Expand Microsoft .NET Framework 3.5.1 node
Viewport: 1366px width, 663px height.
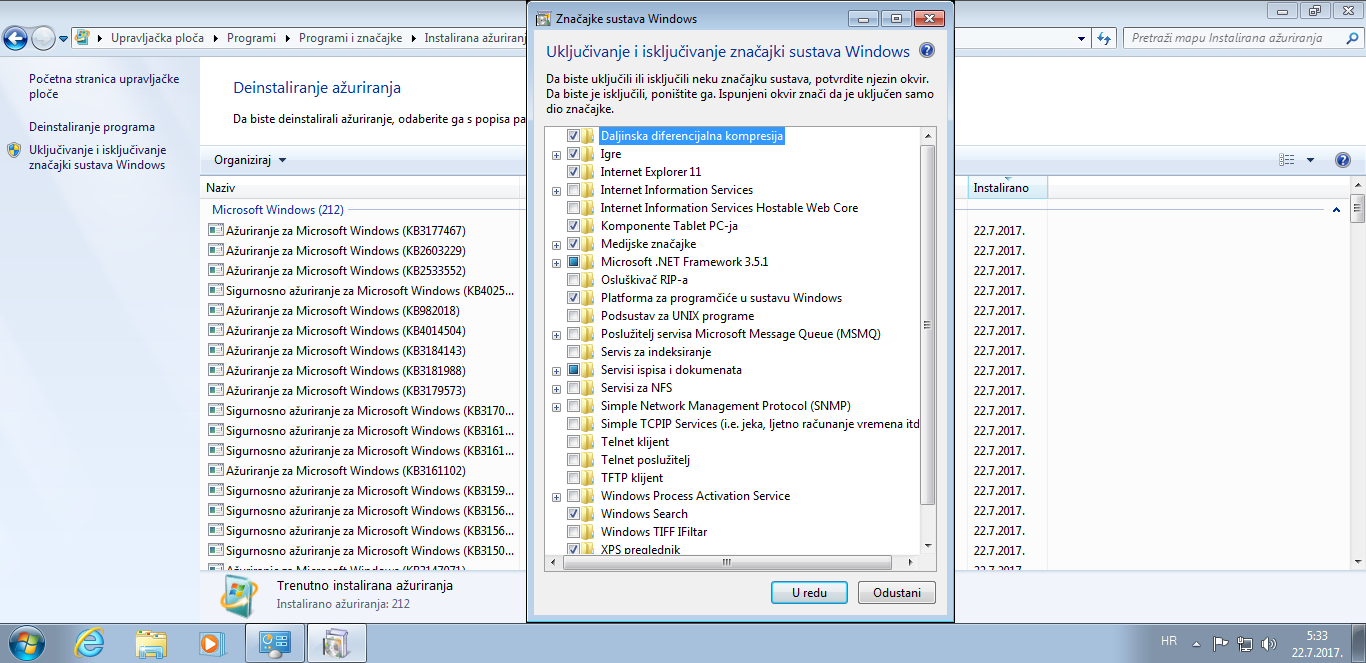pyautogui.click(x=556, y=263)
